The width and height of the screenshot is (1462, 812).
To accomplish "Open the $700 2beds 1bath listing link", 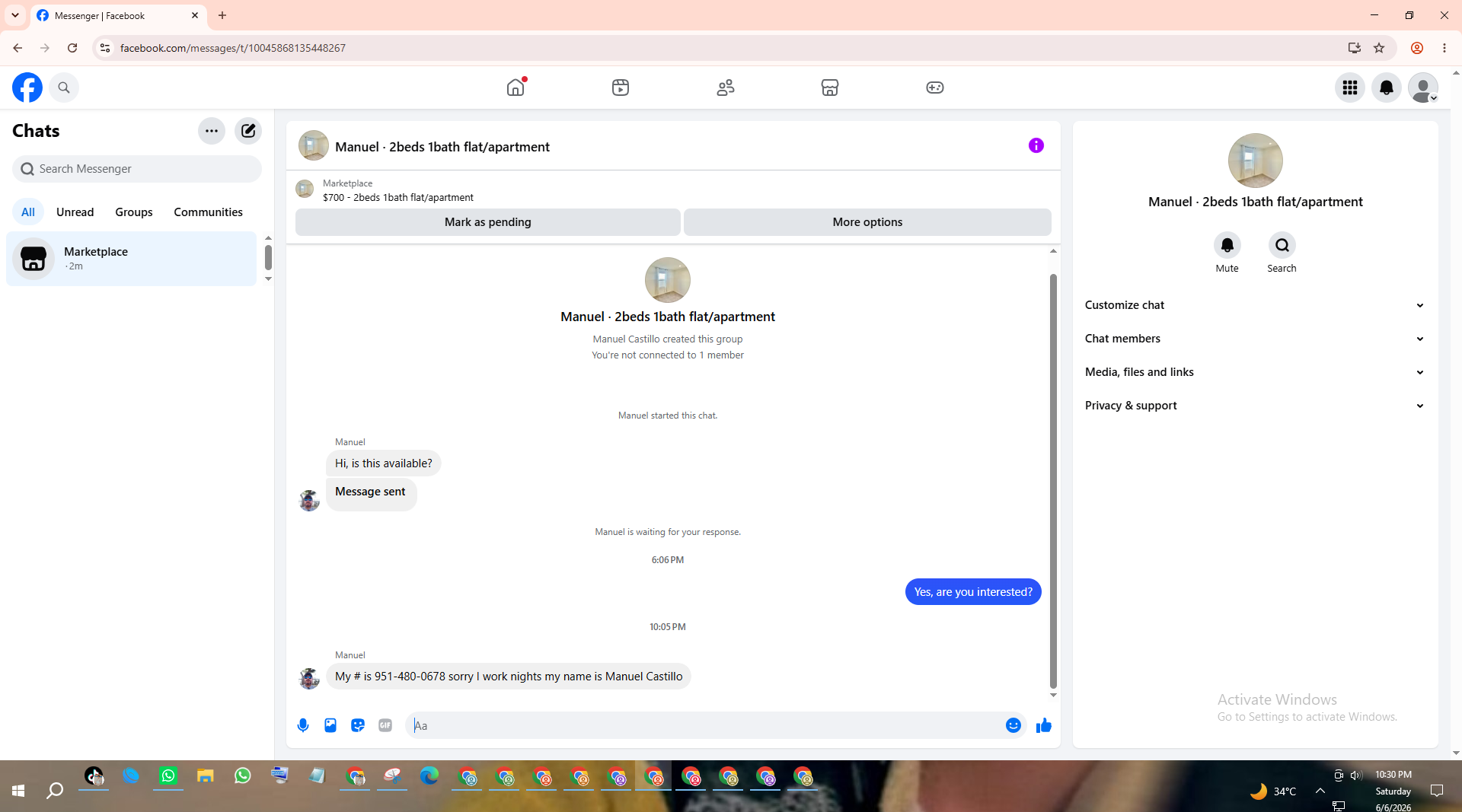I will [398, 198].
